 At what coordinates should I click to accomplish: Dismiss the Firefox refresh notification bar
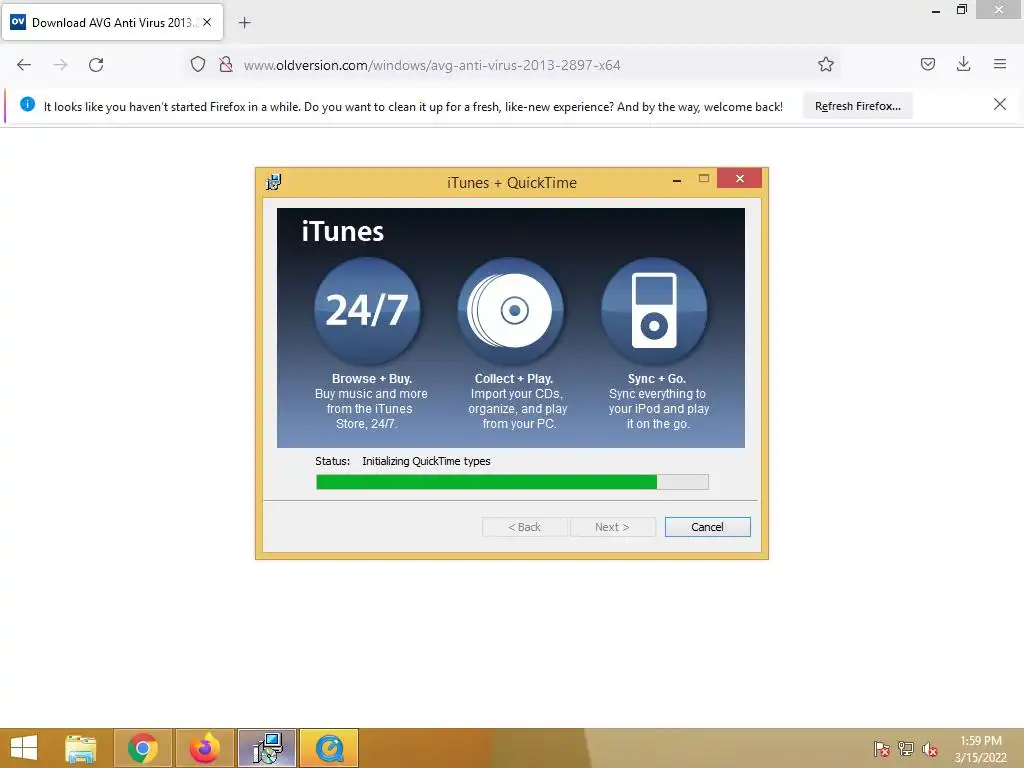(x=1000, y=104)
